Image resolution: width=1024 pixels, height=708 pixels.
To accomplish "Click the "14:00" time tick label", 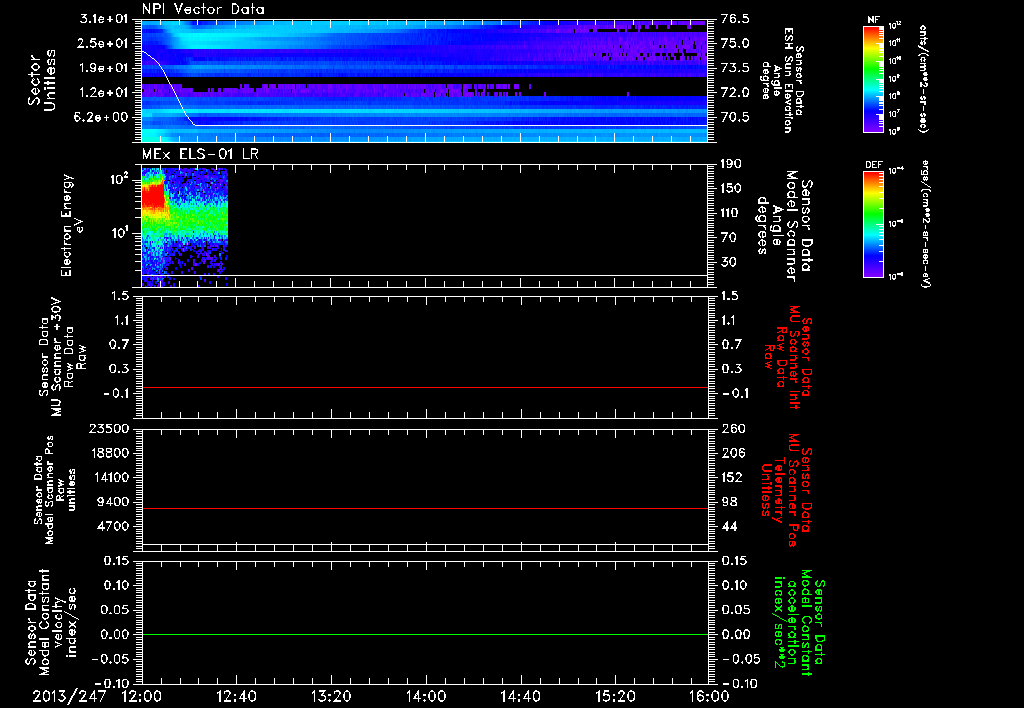I will (426, 696).
